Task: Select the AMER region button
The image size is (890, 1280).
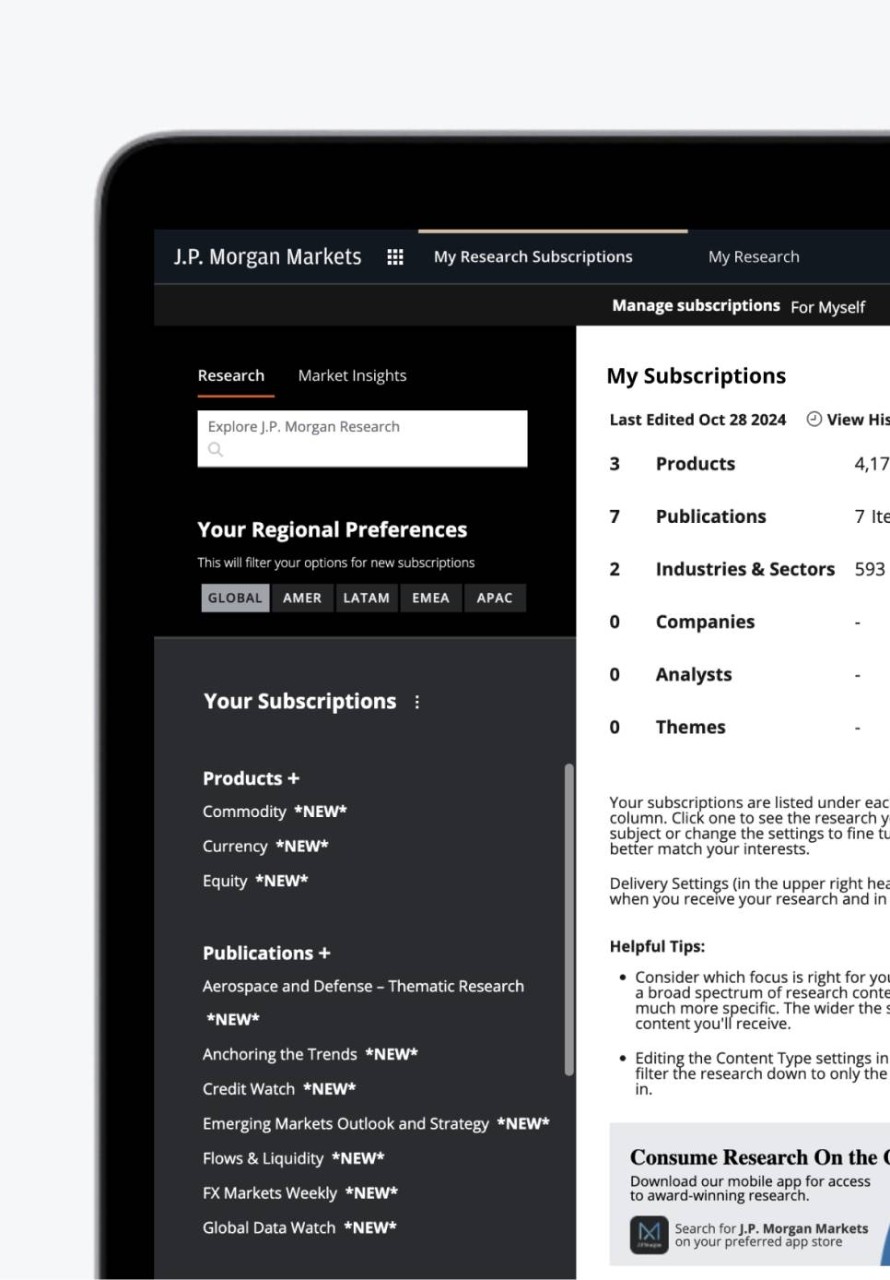Action: [x=302, y=597]
